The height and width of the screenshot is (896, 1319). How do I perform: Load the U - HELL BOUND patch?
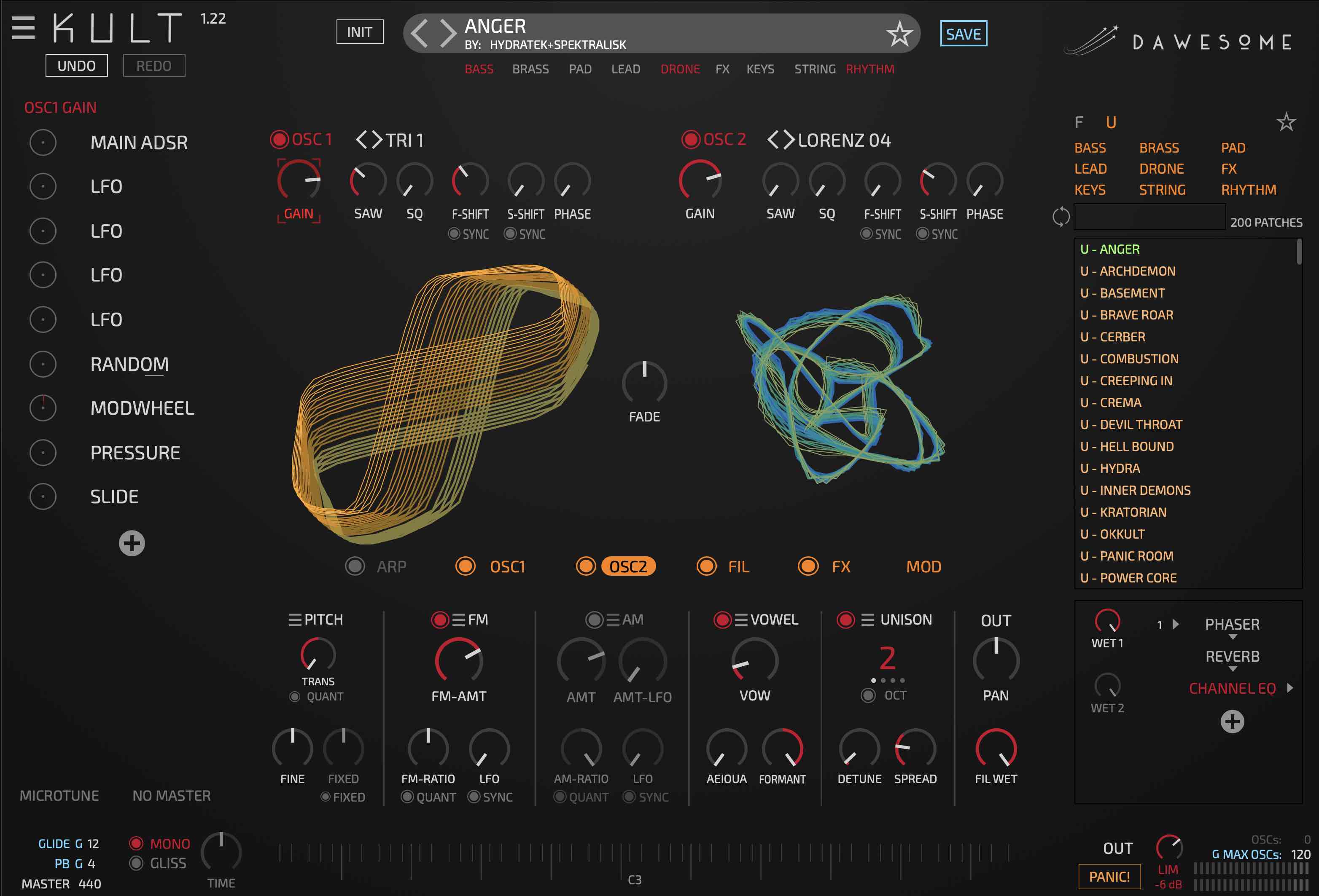(x=1127, y=446)
